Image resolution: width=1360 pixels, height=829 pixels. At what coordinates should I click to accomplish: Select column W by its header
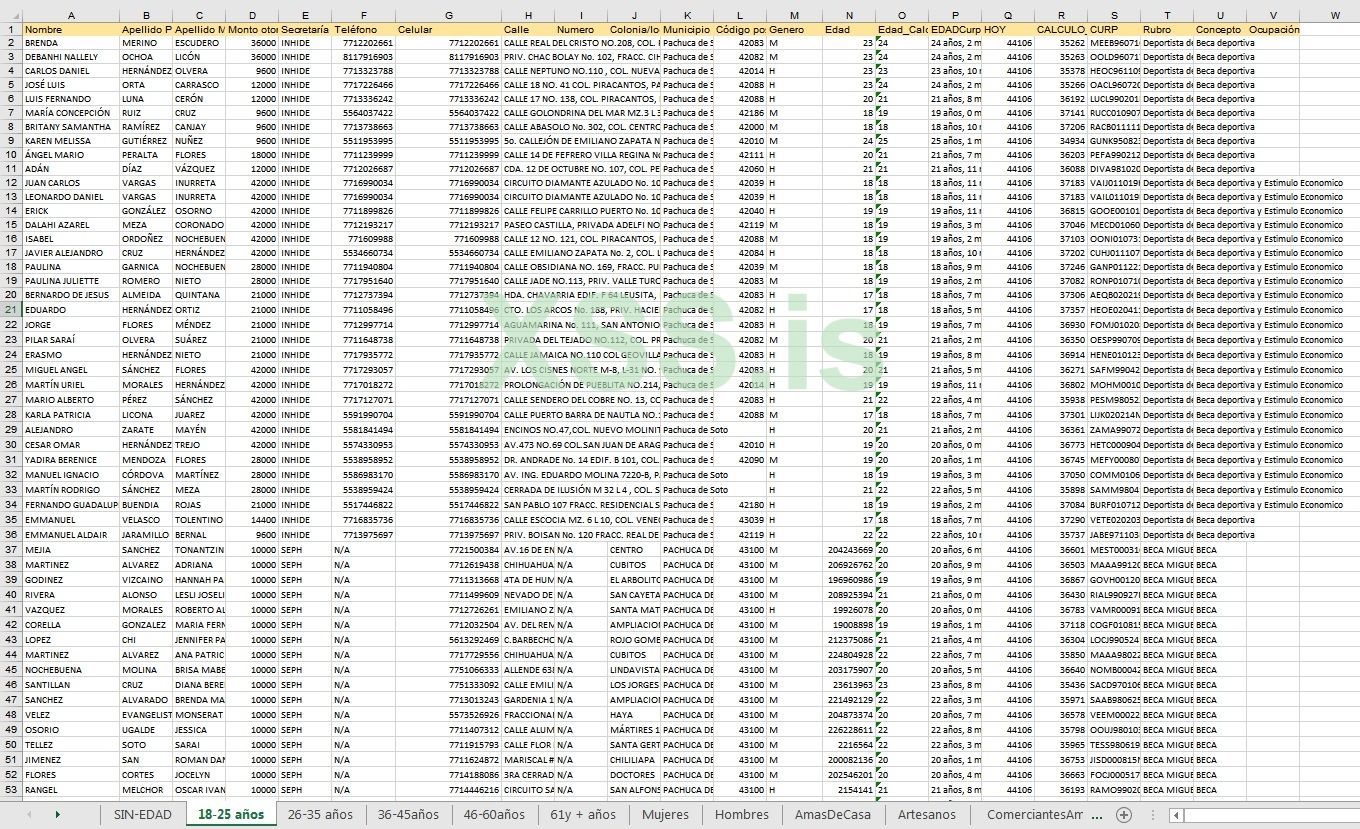[1336, 16]
